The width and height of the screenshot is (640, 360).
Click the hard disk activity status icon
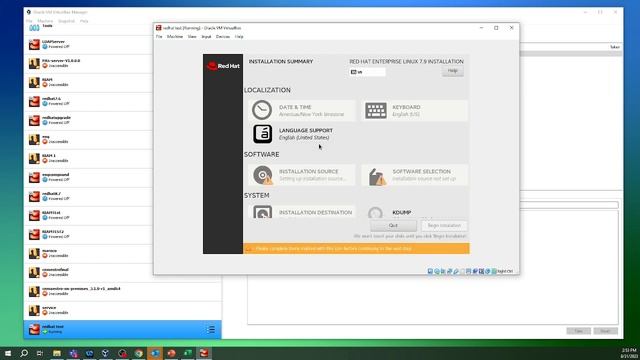(x=430, y=271)
